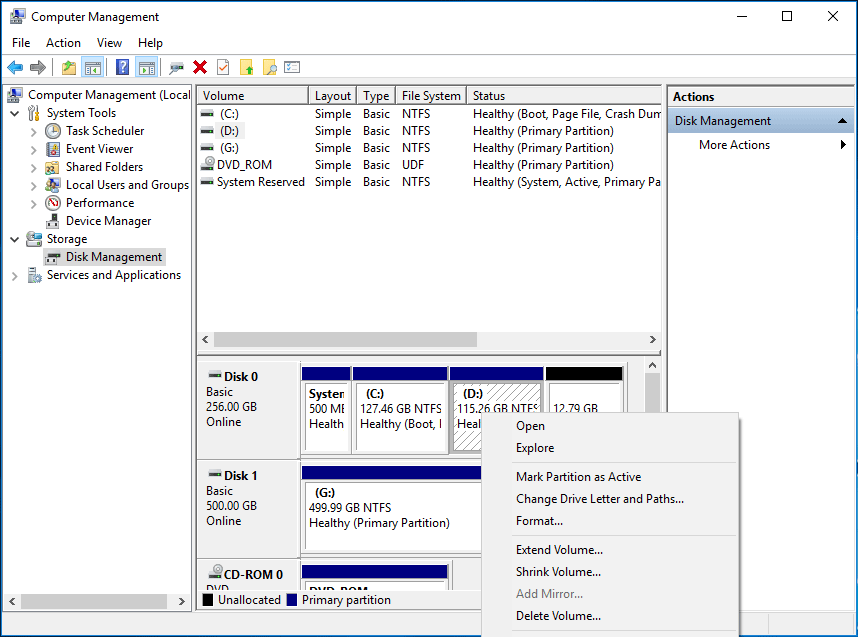858x637 pixels.
Task: Click the Forward arrow toolbar icon
Action: click(x=38, y=67)
